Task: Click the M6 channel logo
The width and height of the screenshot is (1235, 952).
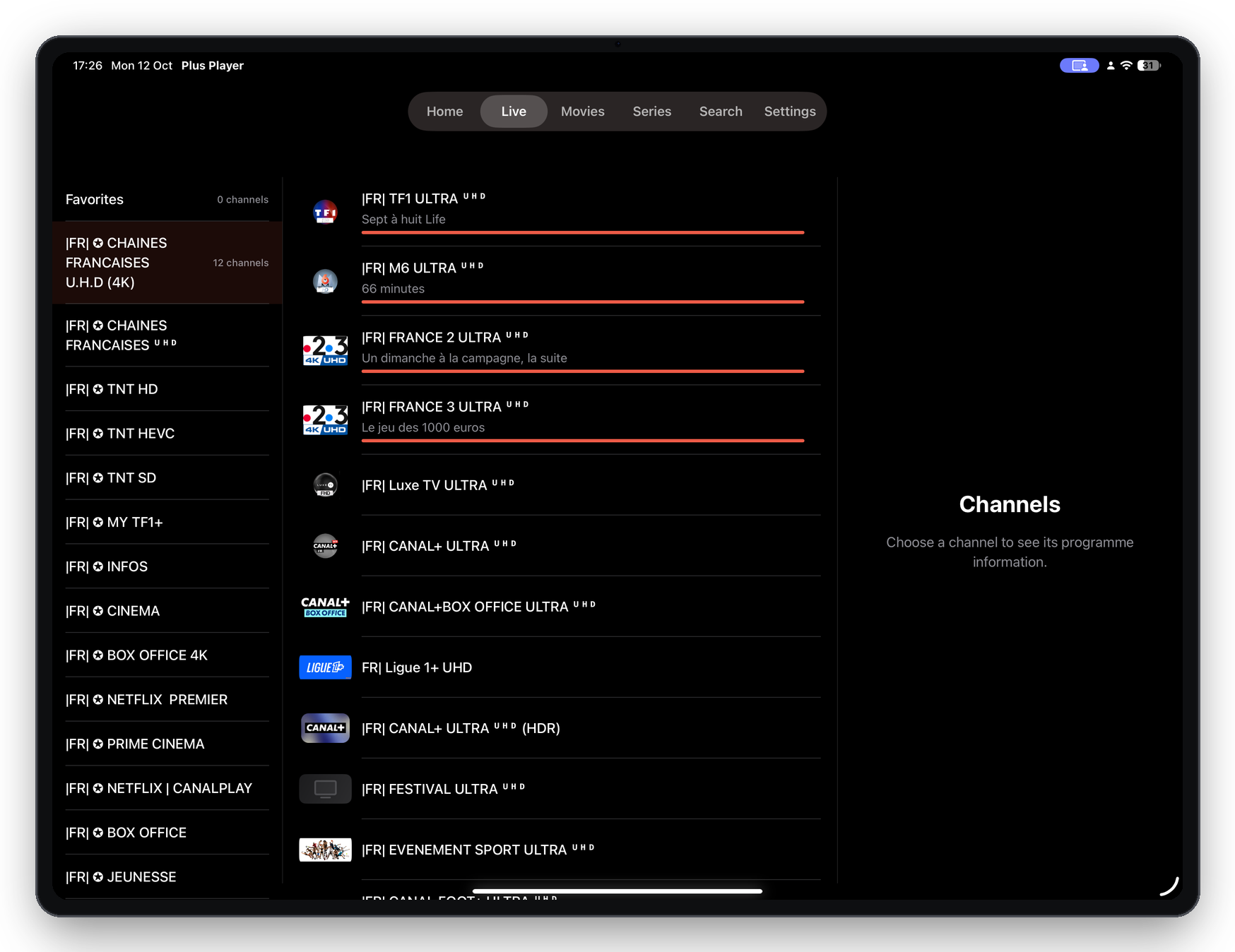Action: tap(325, 281)
